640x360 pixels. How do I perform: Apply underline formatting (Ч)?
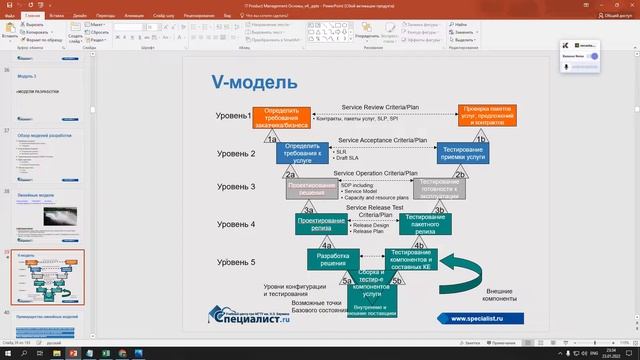(x=132, y=38)
